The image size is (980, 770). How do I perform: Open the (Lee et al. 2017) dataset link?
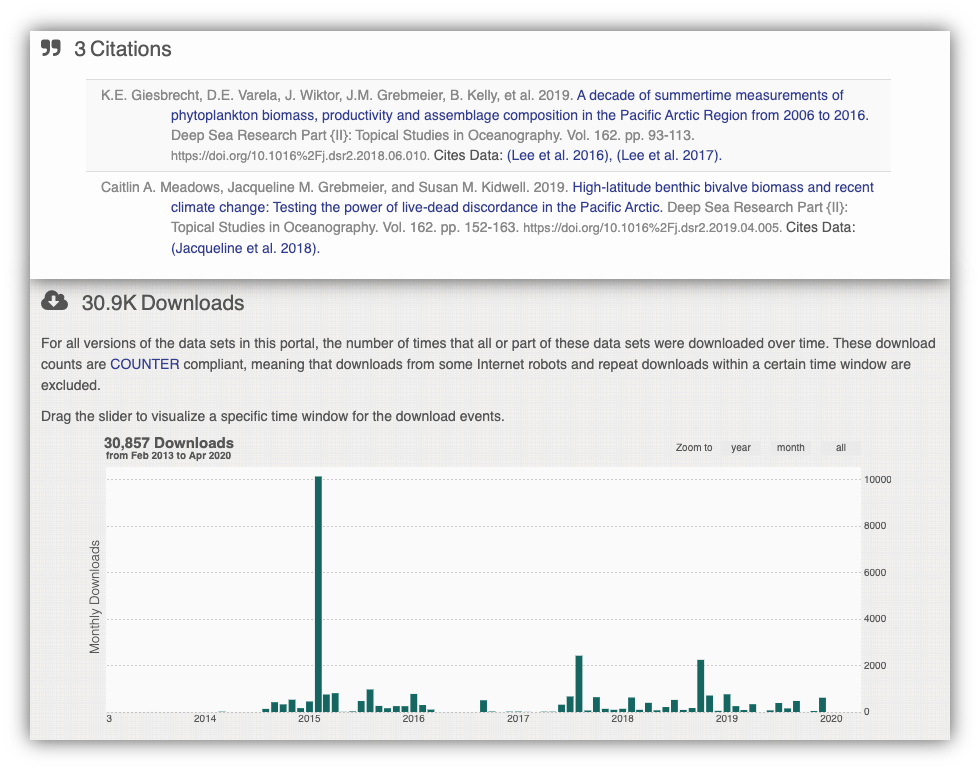[669, 155]
